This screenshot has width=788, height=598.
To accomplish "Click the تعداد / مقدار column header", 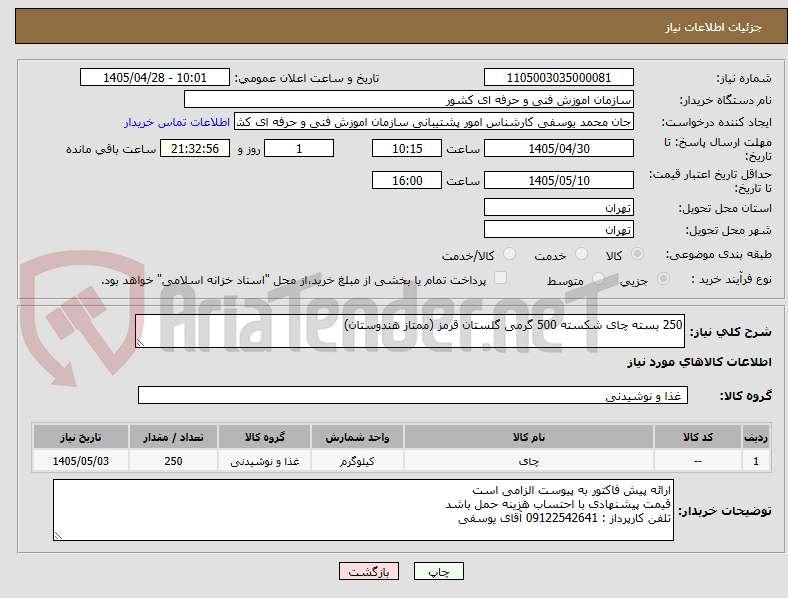I will tap(173, 437).
